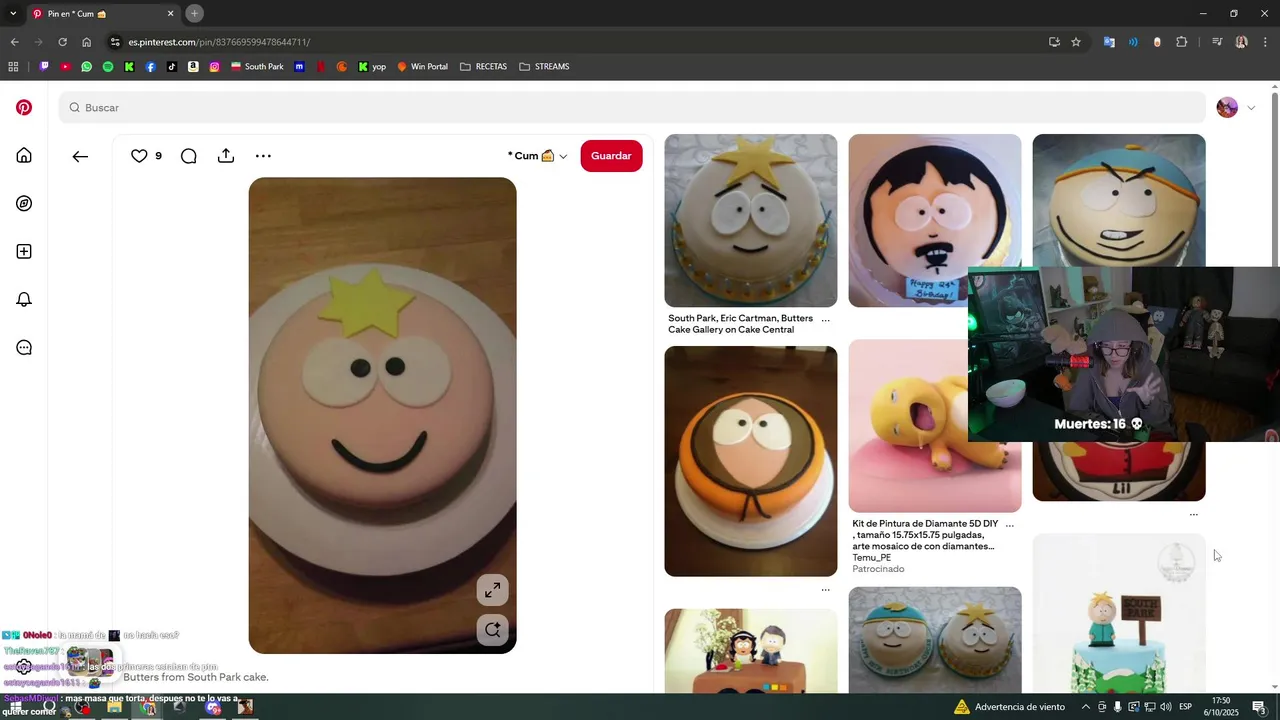Open Facebook bookmark

point(151,67)
